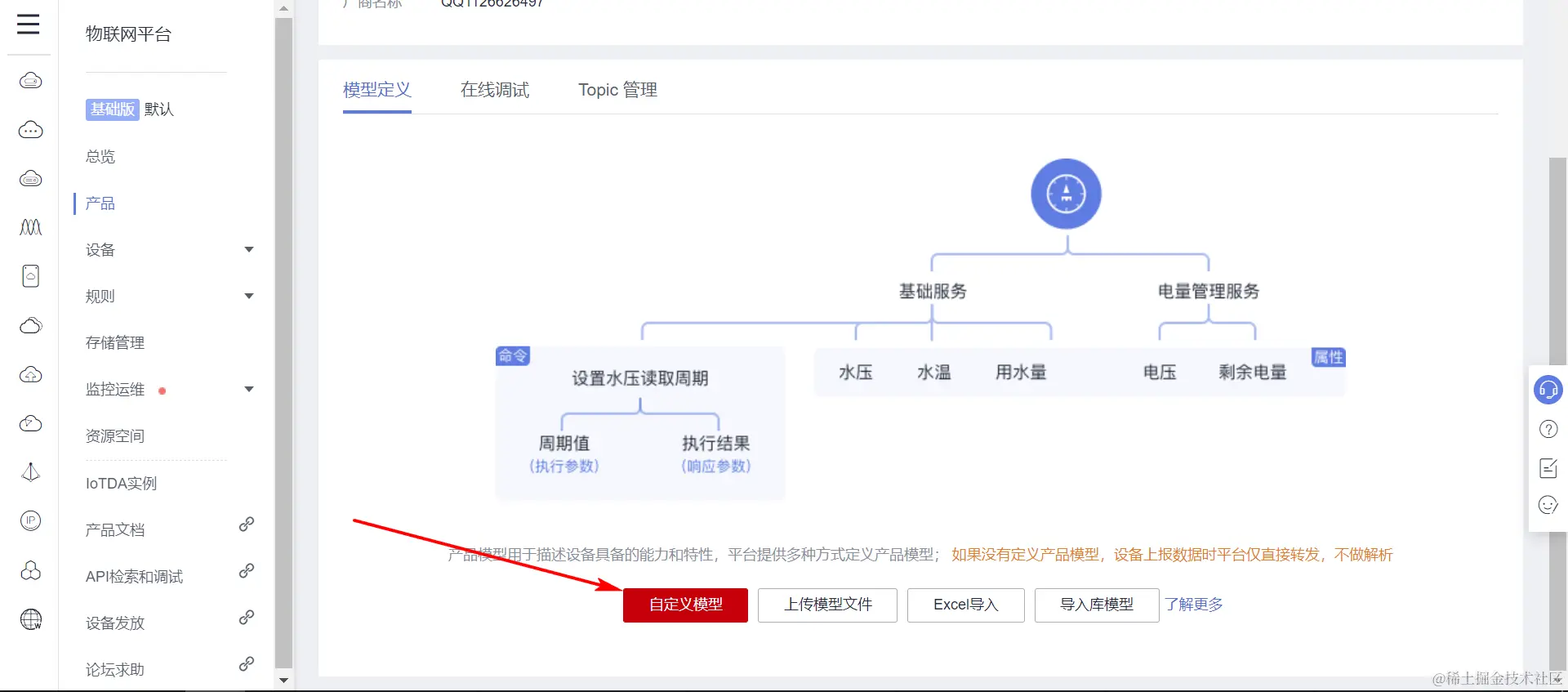Click the cloud gauge icon in left rail
Screen dimensions: 1568x692
pyautogui.click(x=30, y=423)
